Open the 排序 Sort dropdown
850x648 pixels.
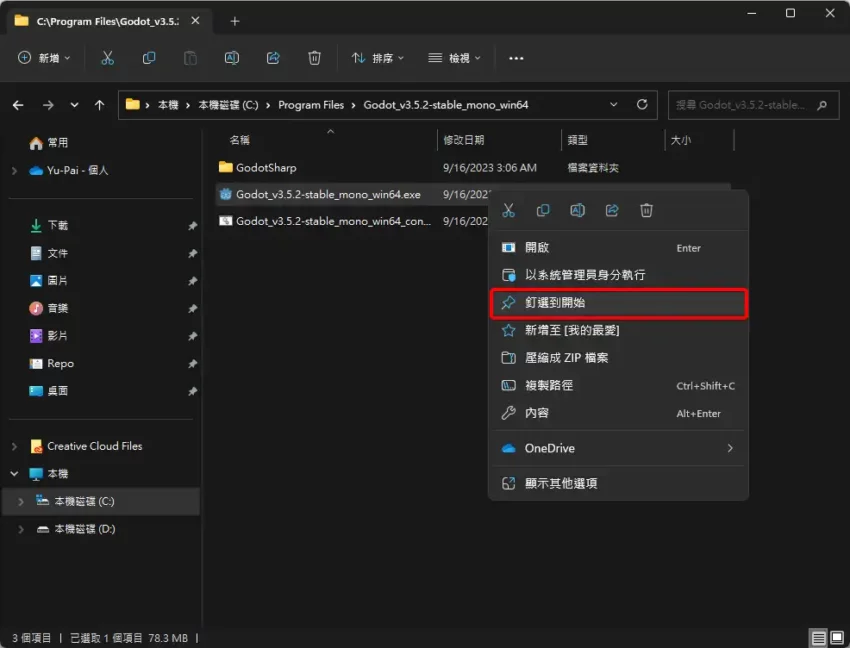coord(377,58)
